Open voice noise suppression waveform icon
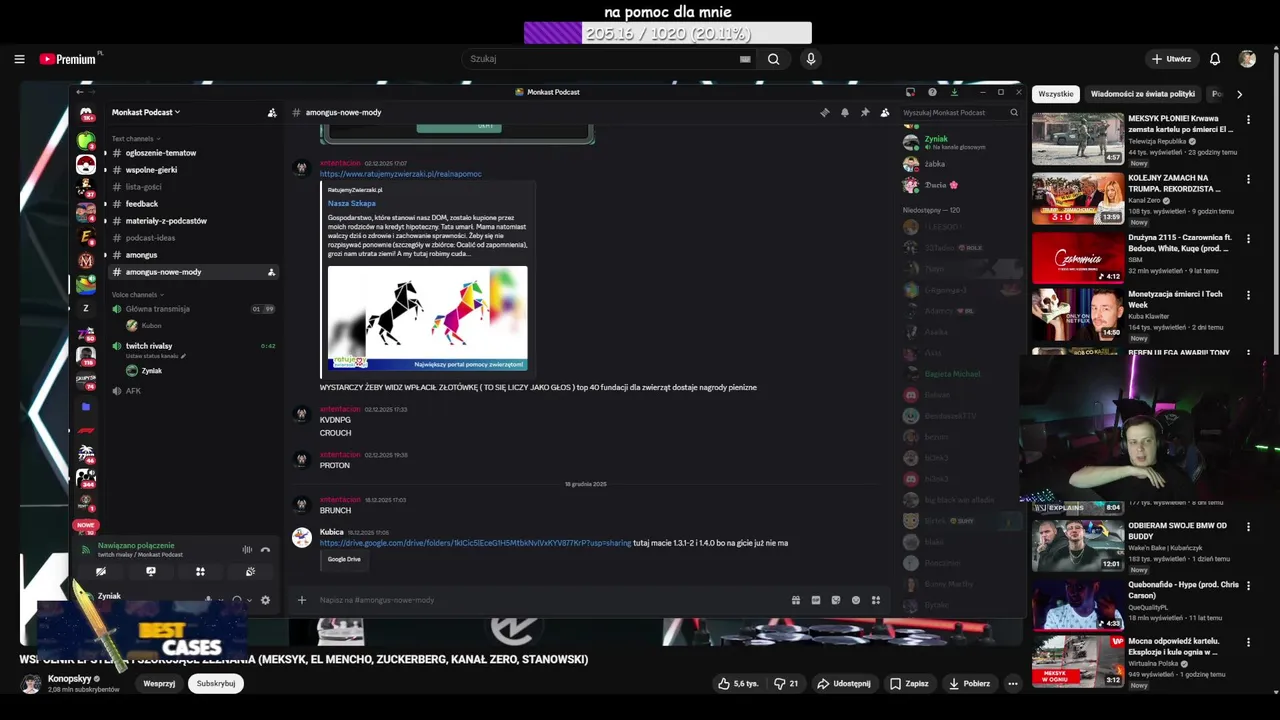1280x720 pixels. coord(247,549)
